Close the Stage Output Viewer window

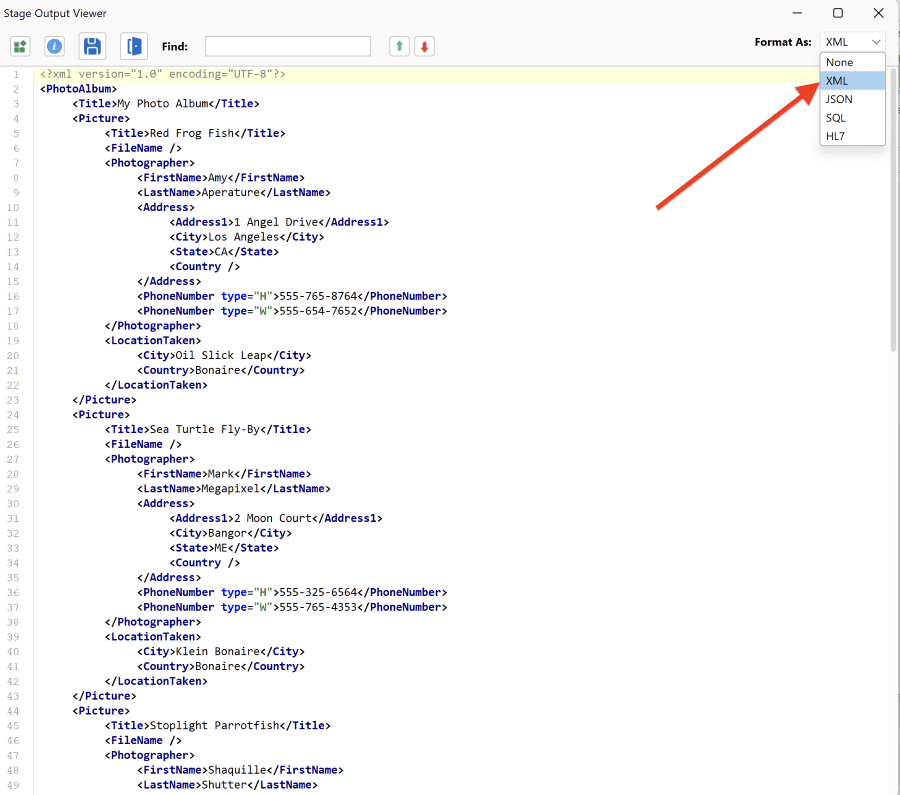(878, 13)
